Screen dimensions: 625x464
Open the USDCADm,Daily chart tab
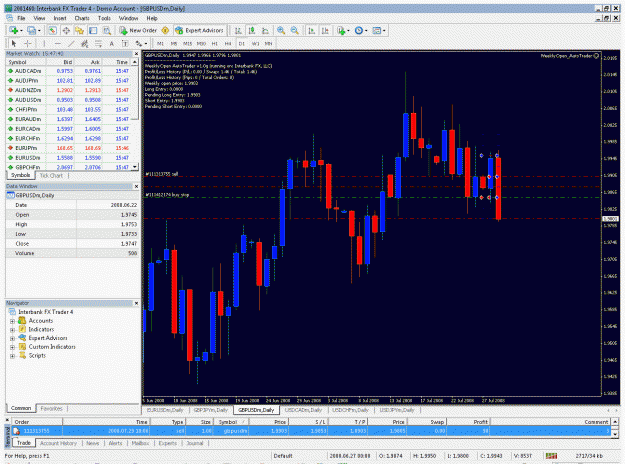pos(303,410)
